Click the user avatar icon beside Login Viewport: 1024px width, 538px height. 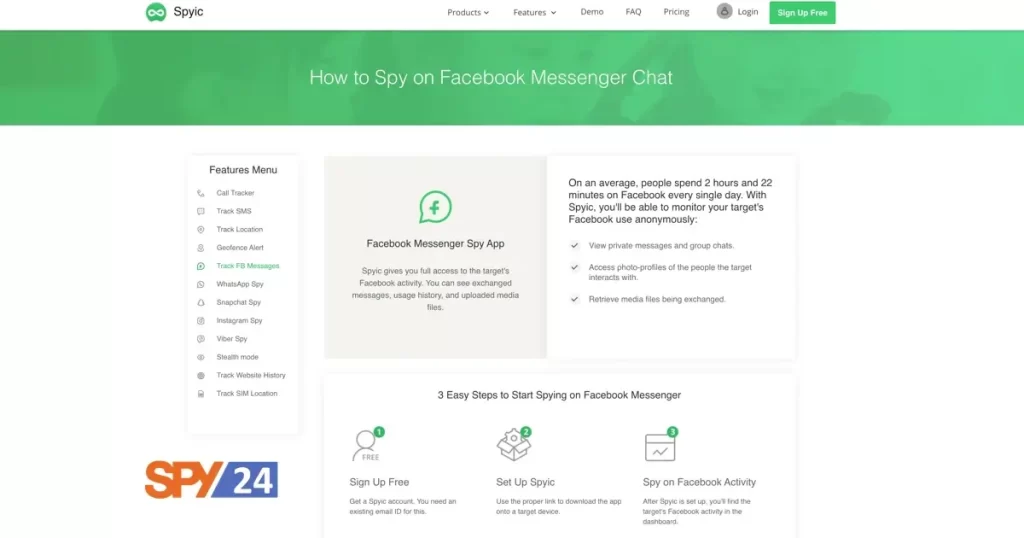tap(724, 11)
